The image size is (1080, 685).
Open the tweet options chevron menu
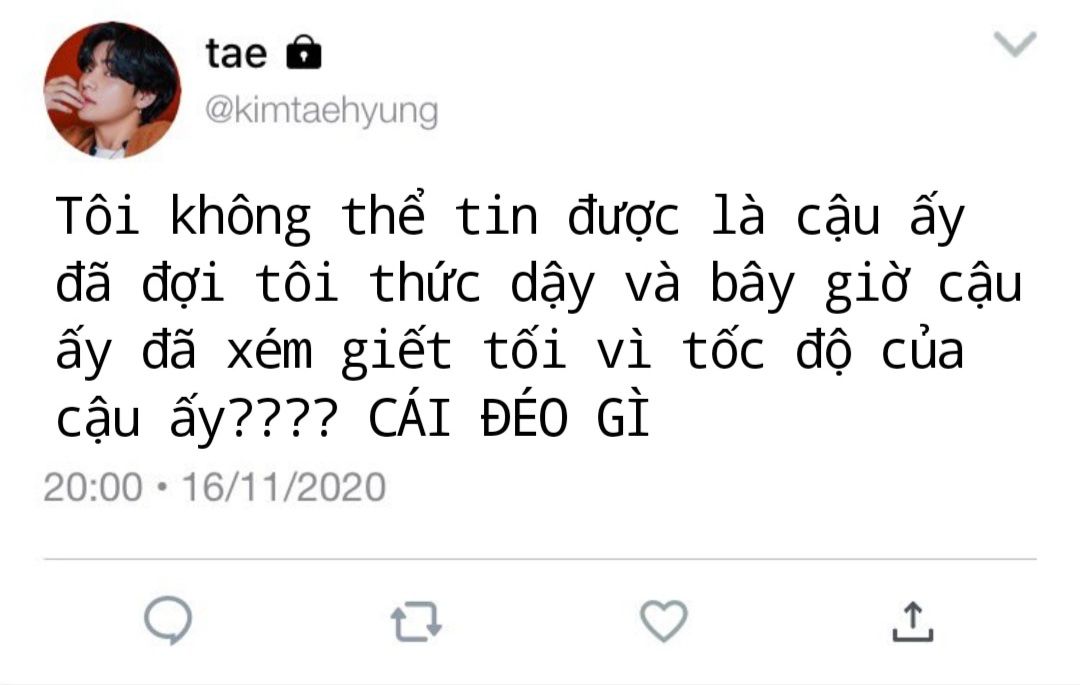coord(1015,44)
